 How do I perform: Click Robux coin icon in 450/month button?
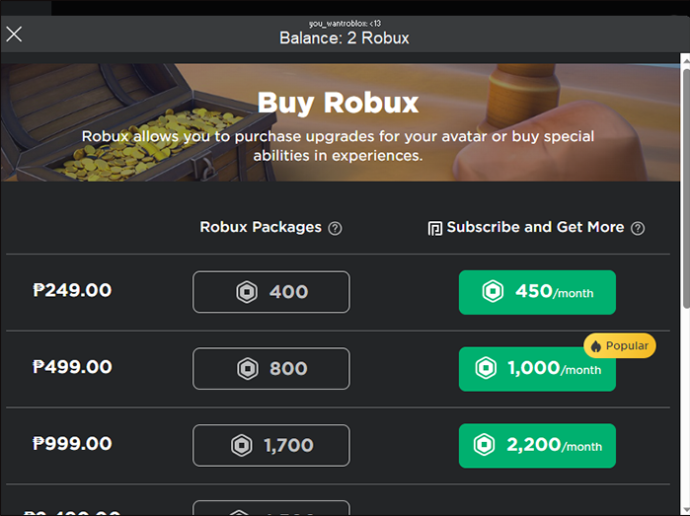493,291
